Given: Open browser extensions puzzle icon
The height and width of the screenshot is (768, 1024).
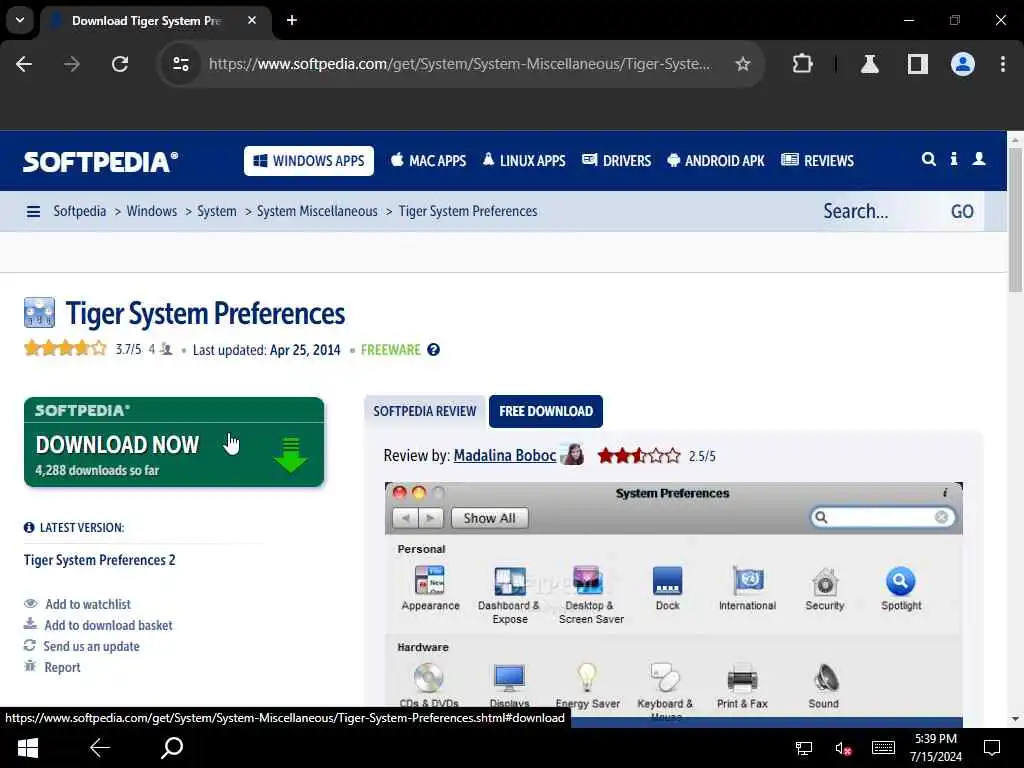Looking at the screenshot, I should point(802,64).
